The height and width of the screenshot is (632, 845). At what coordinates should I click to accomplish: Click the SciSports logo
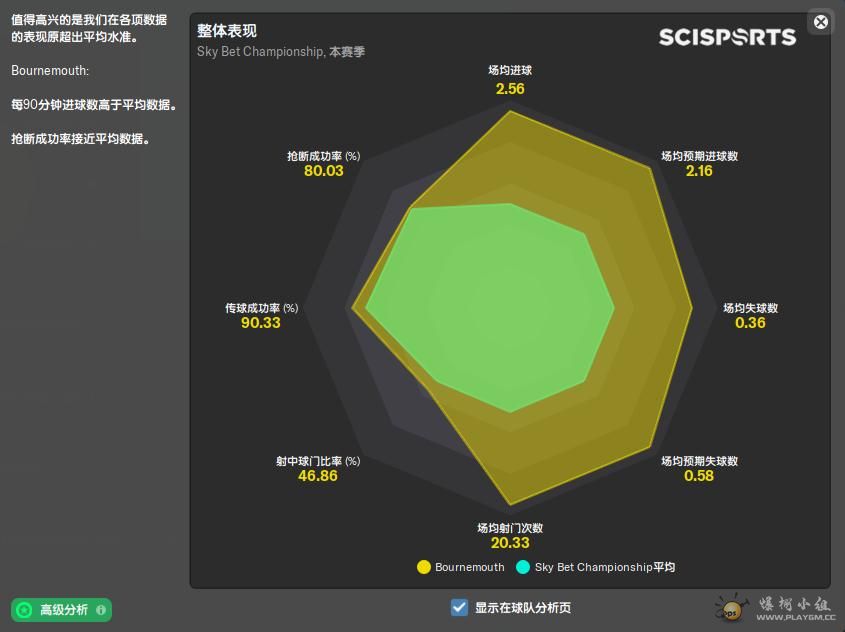pos(727,37)
